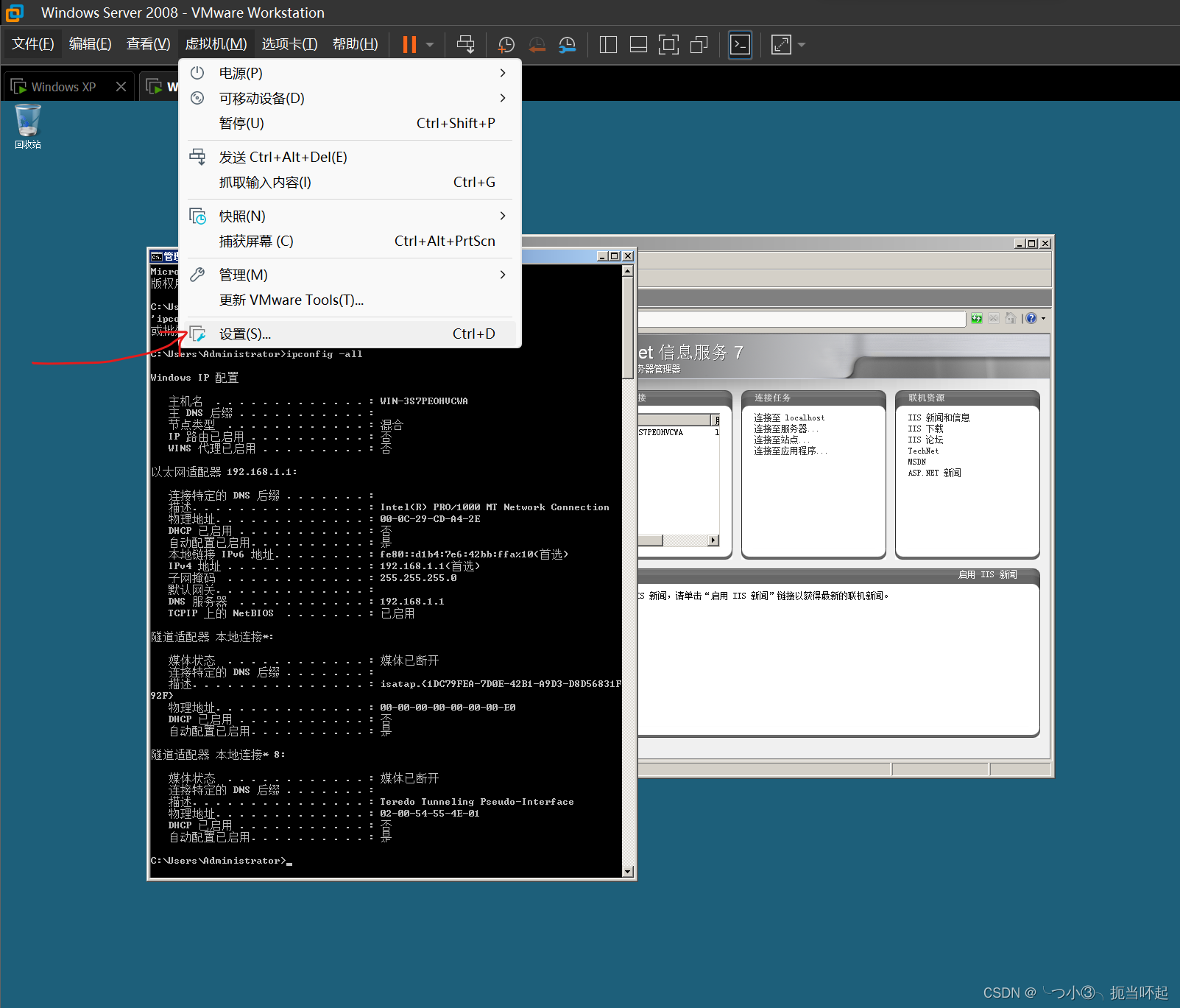
Task: Select 暂停(U) from the menu
Action: pyautogui.click(x=350, y=123)
